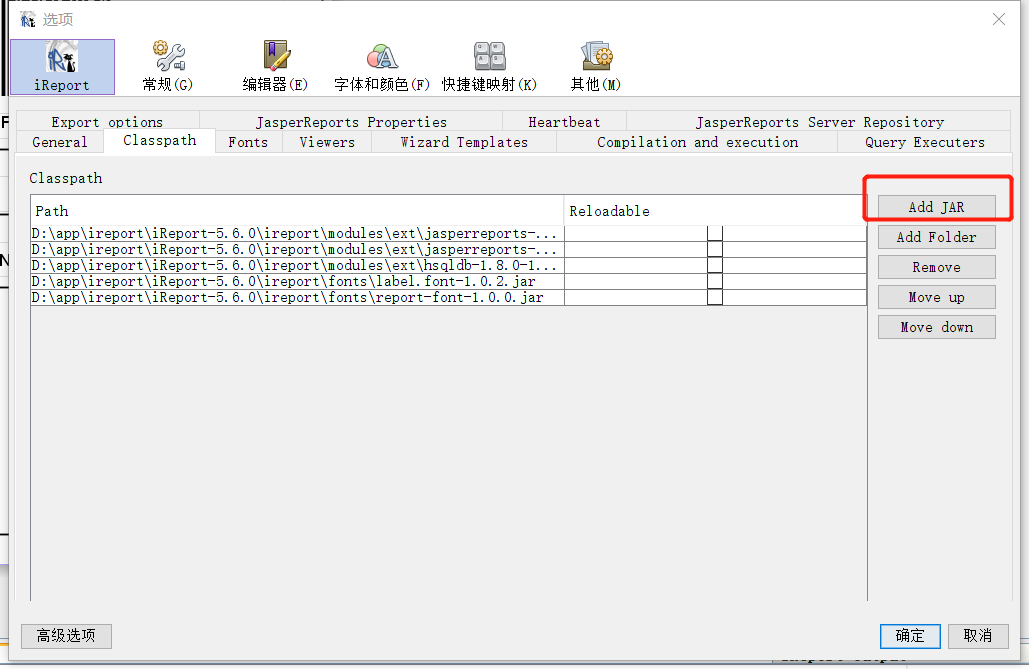Open the Compilation and execution tab
The height and width of the screenshot is (669, 1029).
[x=697, y=142]
